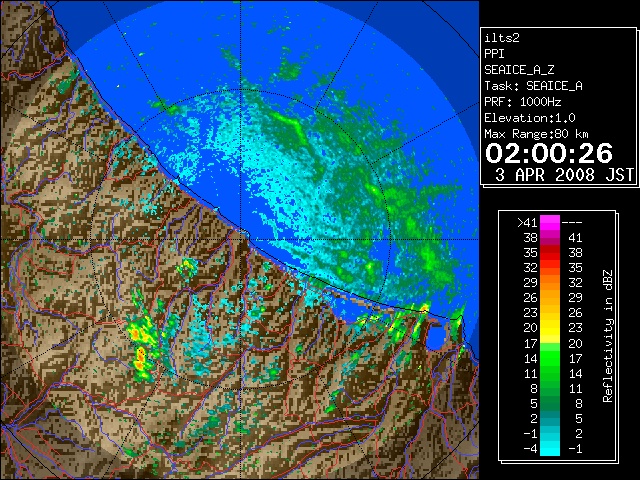Select the "ilts2" radar name text
This screenshot has height=480, width=640.
pos(502,38)
